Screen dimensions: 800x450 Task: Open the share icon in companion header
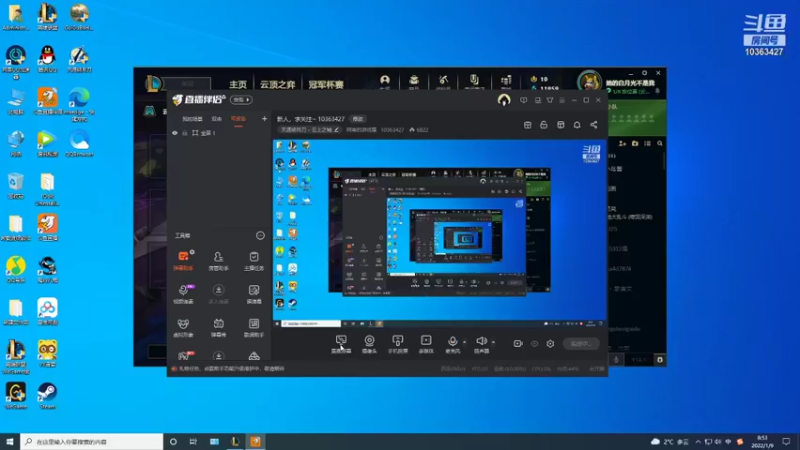[x=593, y=124]
